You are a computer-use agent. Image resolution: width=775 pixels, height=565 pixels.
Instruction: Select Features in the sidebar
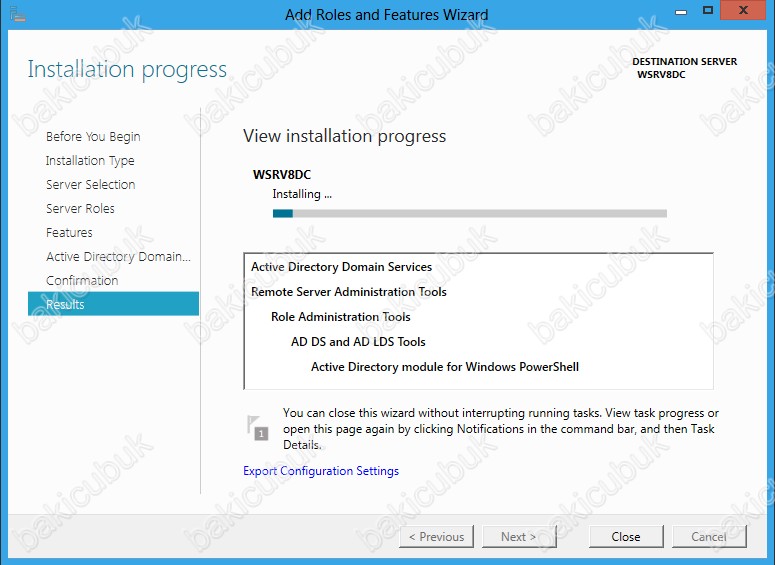point(69,233)
